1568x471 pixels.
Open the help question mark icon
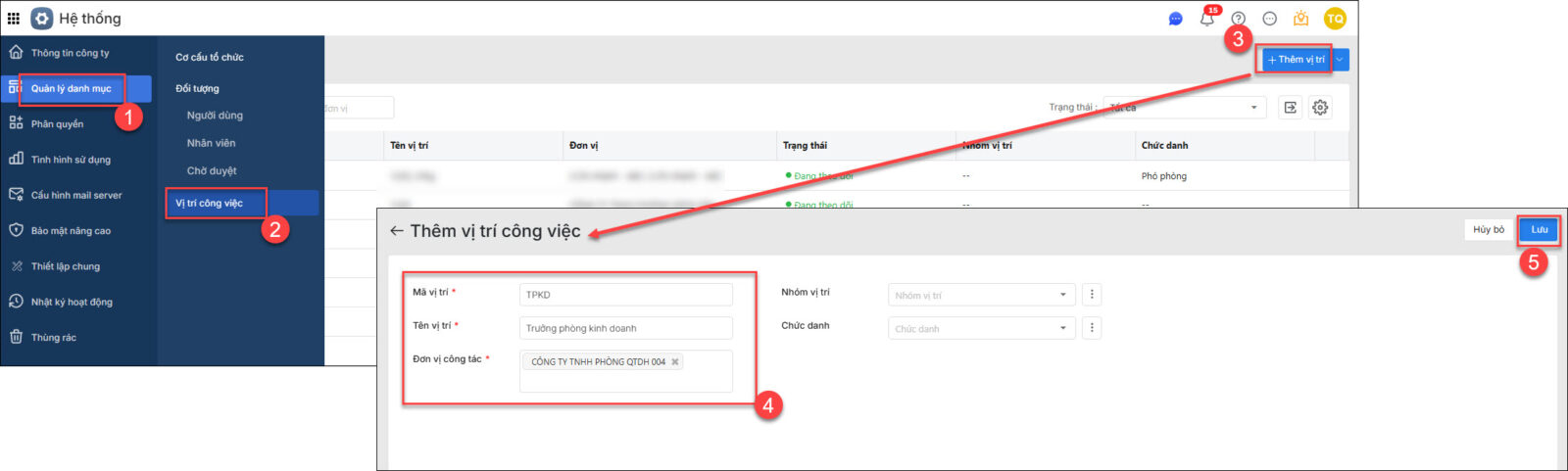pos(1239,19)
